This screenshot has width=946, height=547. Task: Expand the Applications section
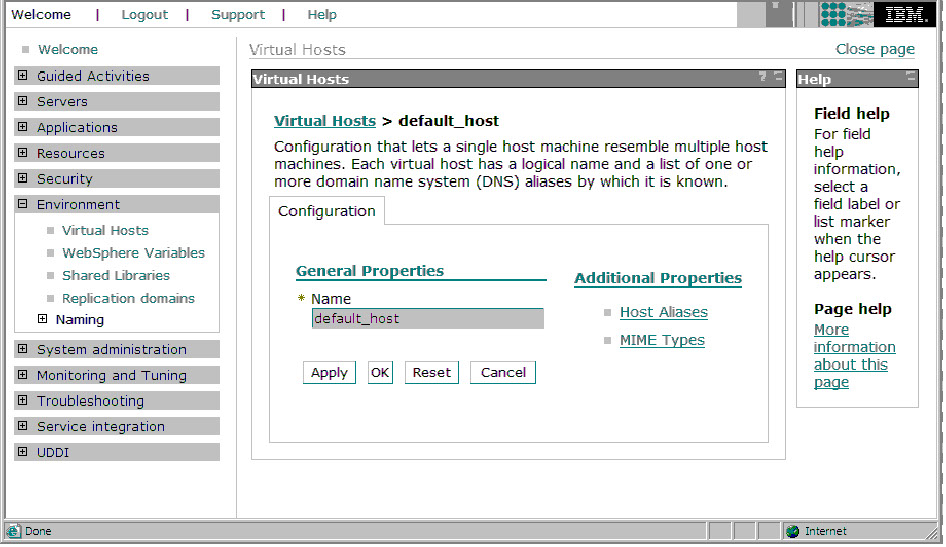(x=22, y=127)
